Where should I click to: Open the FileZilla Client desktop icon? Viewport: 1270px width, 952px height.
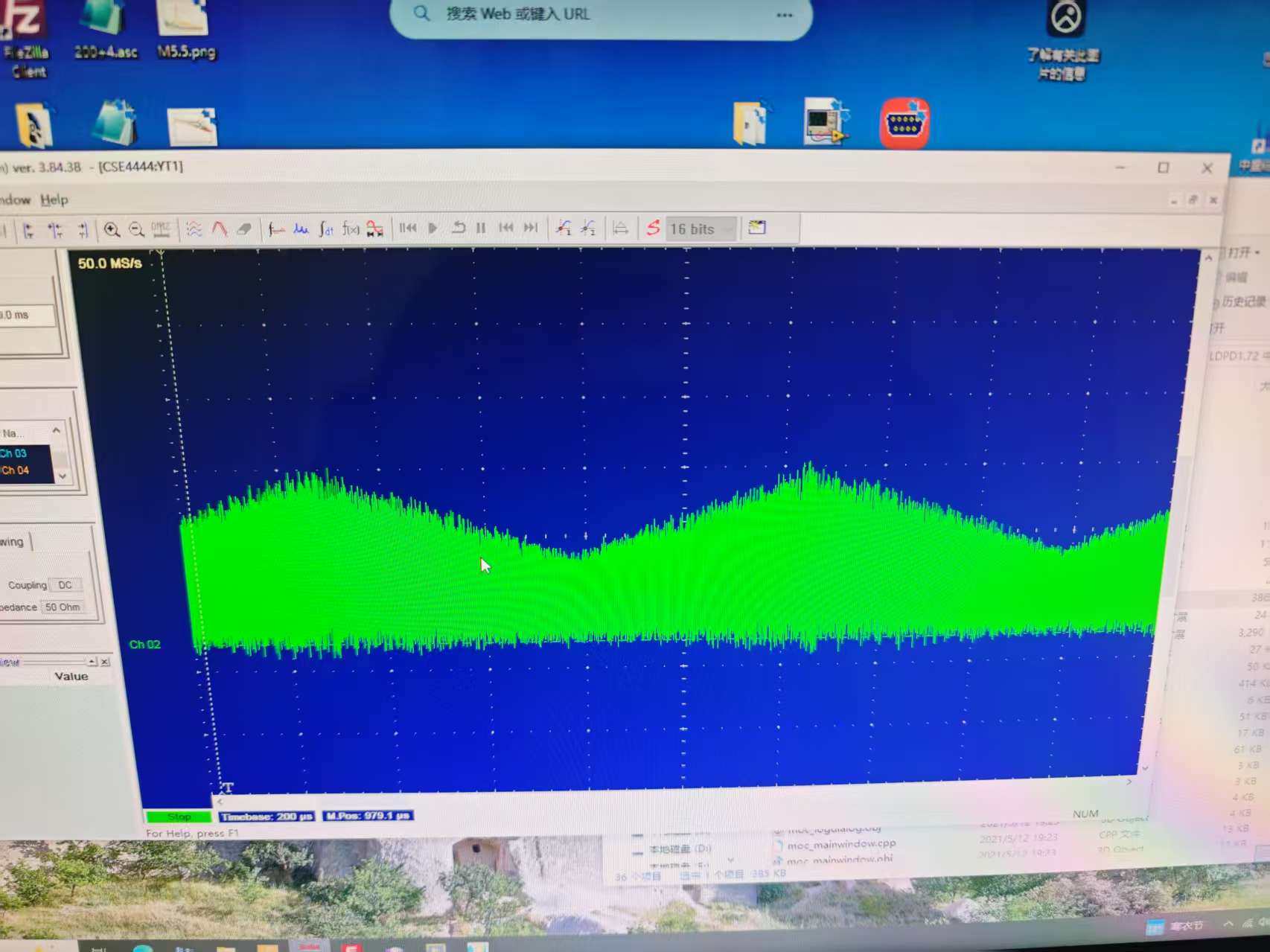pos(25,39)
